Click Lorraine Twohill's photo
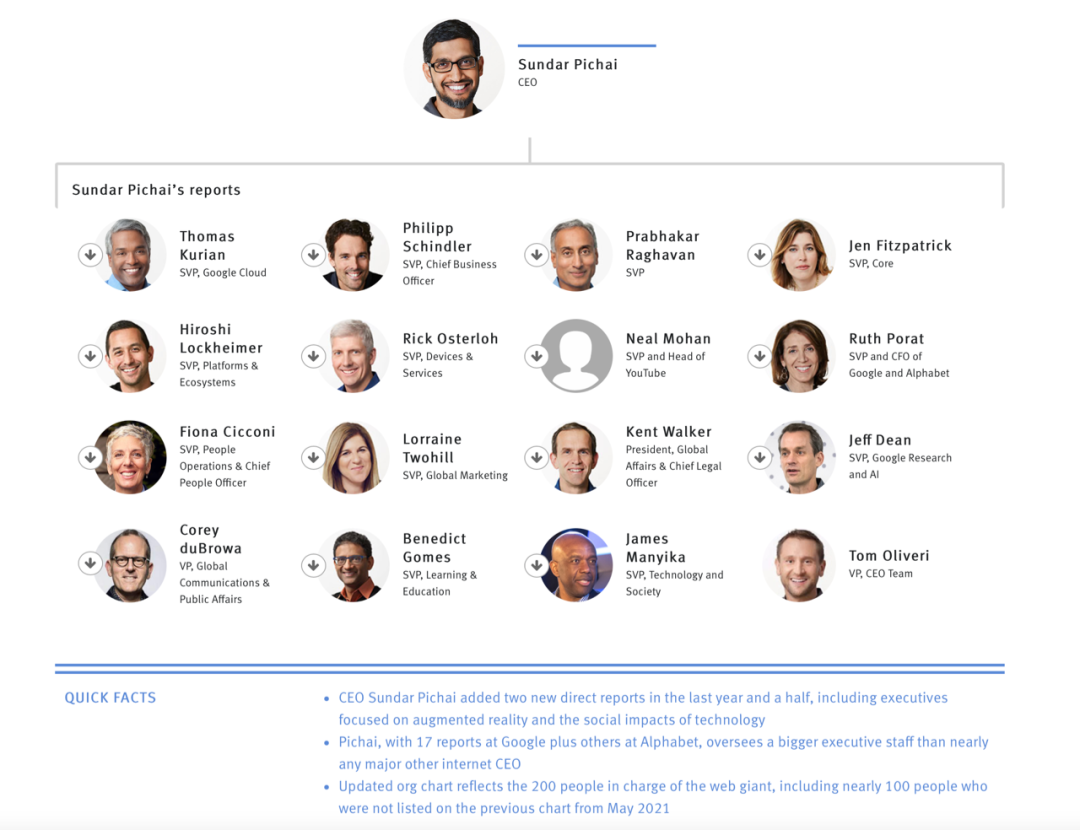 pyautogui.click(x=353, y=457)
